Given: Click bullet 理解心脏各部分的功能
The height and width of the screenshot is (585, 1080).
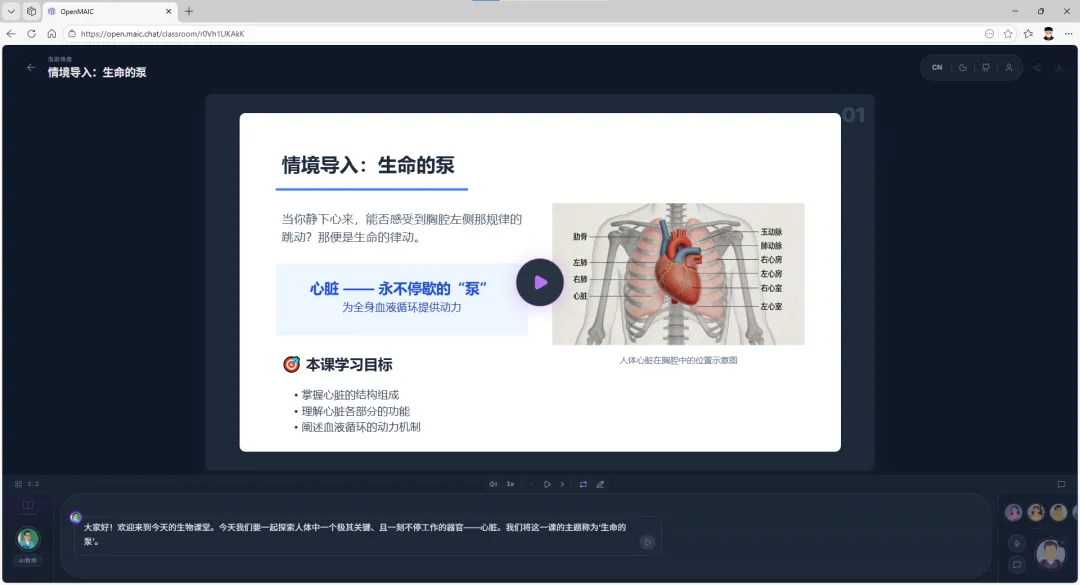Looking at the screenshot, I should pos(355,411).
